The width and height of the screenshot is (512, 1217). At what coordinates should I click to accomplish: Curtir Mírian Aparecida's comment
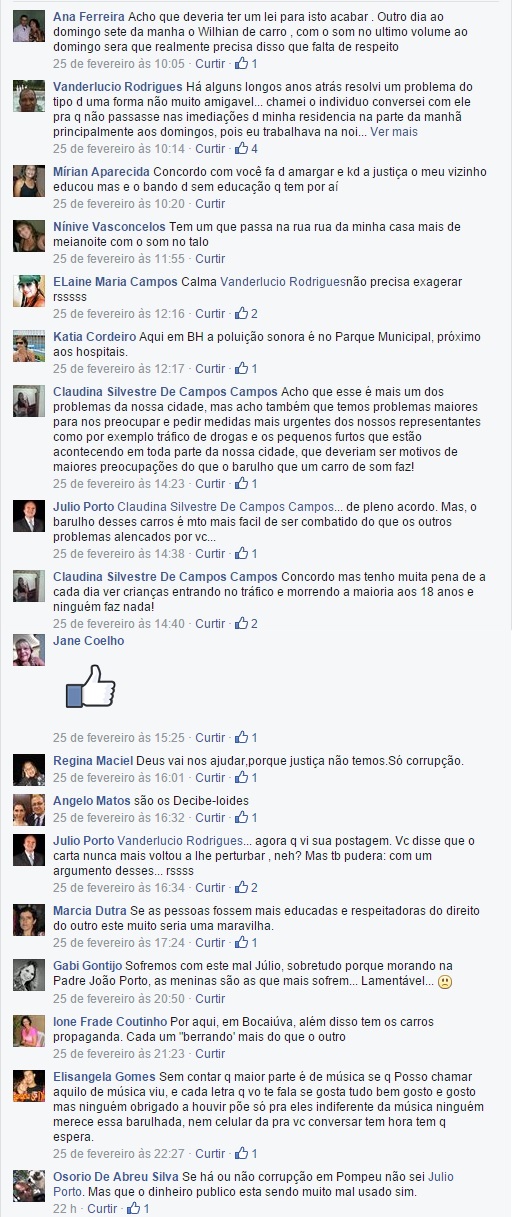[x=210, y=204]
